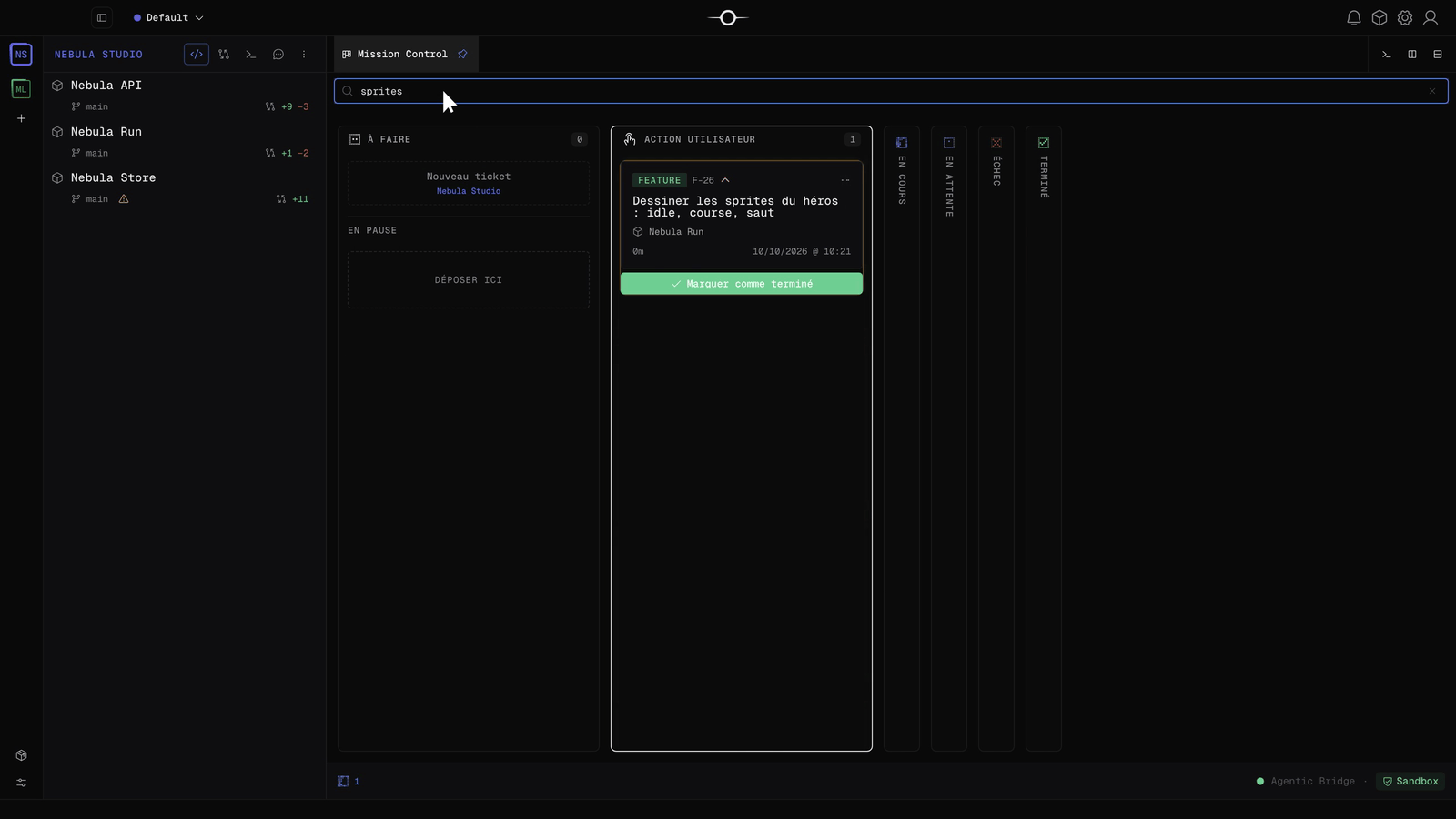
Task: Click Nouveau ticket card
Action: tap(469, 183)
